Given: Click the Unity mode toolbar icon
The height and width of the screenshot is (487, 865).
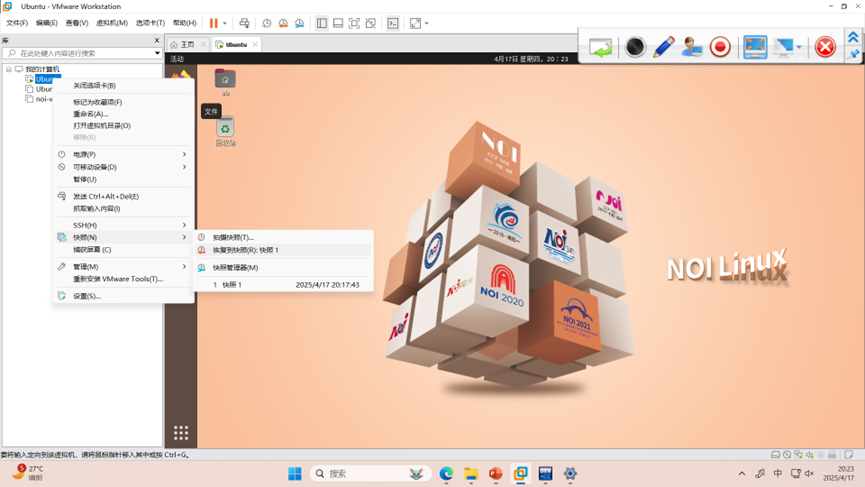Looking at the screenshot, I should (371, 23).
